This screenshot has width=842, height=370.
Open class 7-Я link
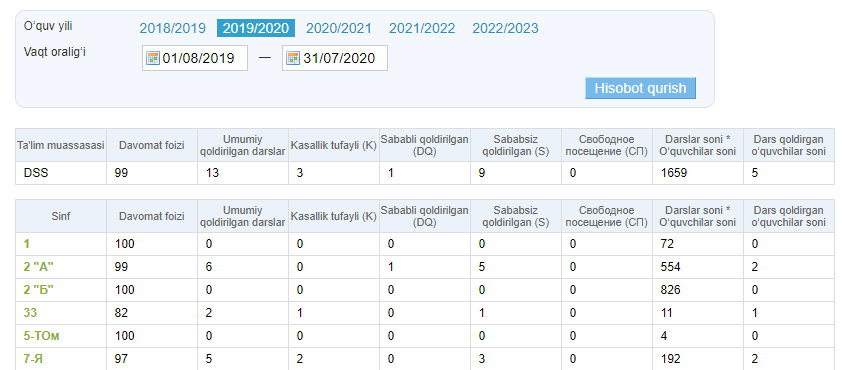(33, 359)
